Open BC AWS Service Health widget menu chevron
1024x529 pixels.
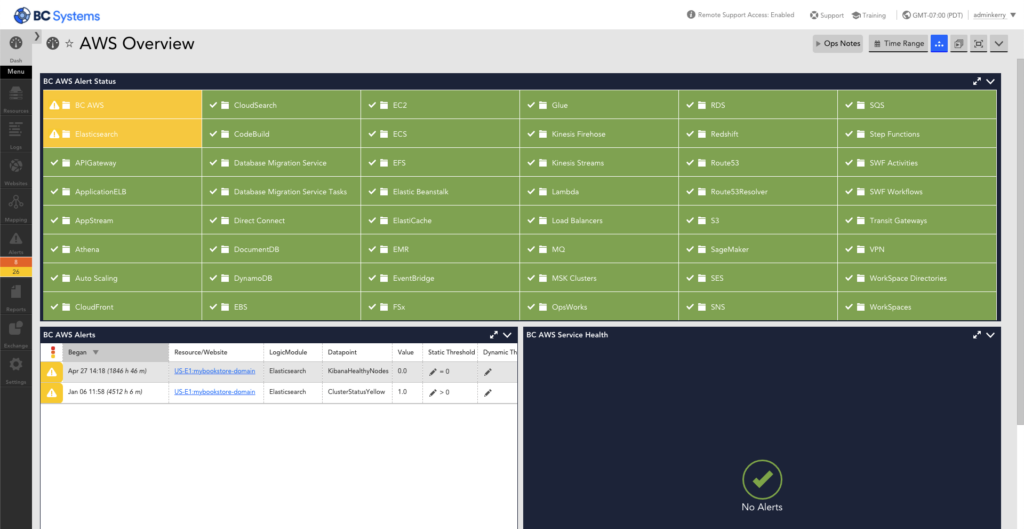click(x=991, y=334)
